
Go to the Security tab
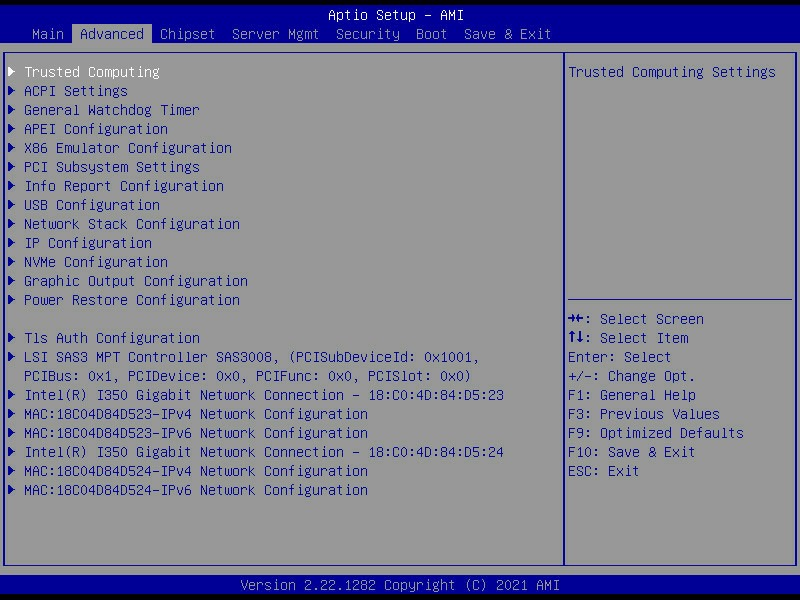[367, 34]
